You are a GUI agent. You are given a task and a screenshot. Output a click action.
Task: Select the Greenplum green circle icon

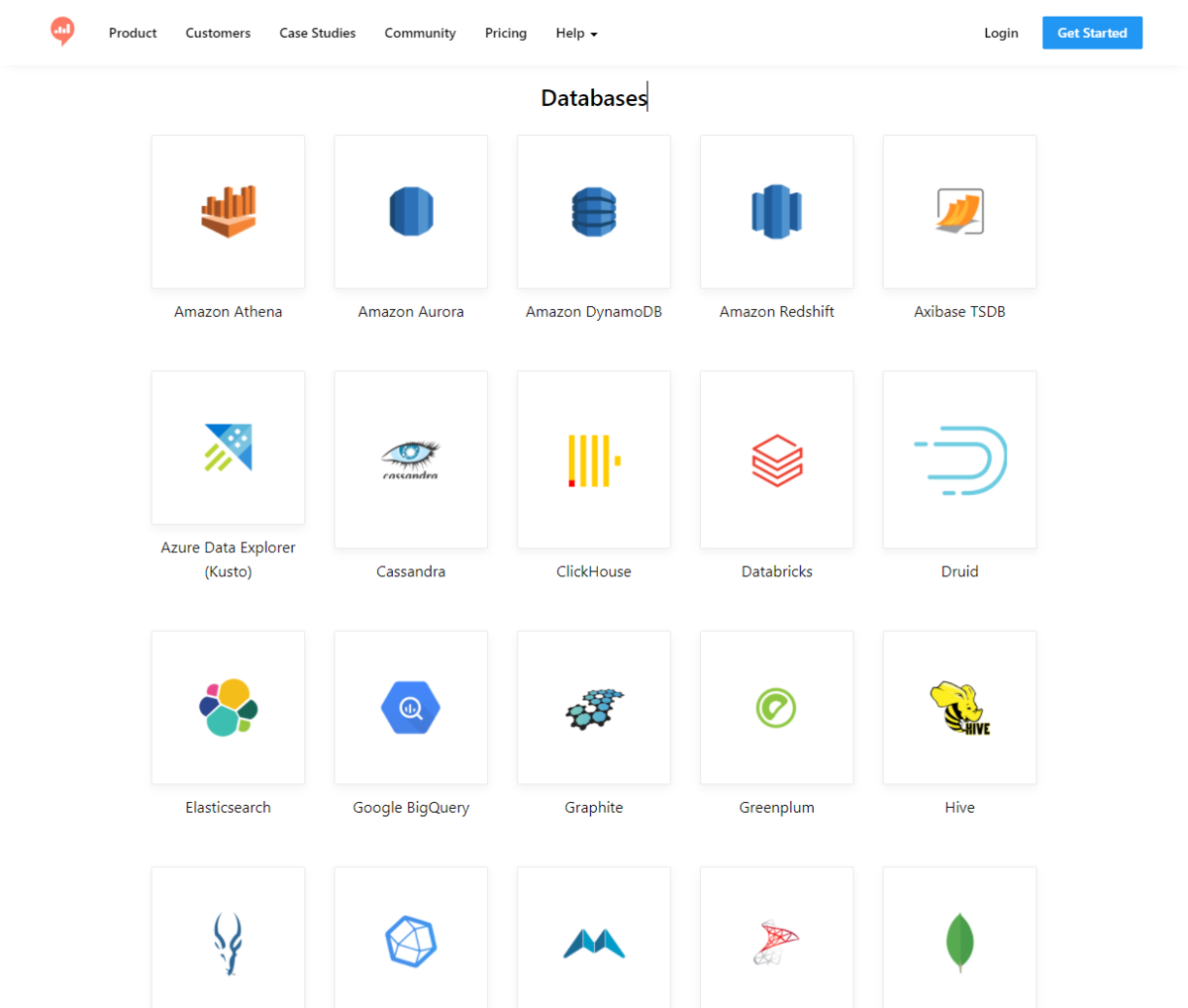tap(777, 708)
